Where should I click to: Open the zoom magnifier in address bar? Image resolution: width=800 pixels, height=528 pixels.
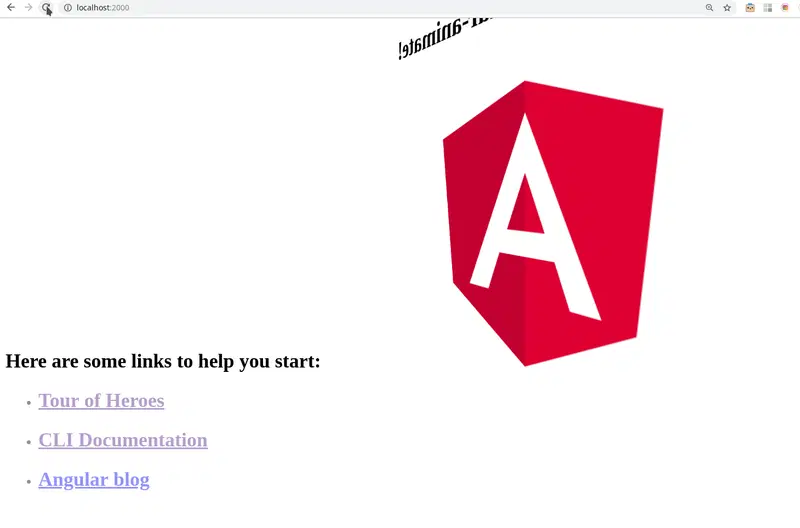pos(710,7)
